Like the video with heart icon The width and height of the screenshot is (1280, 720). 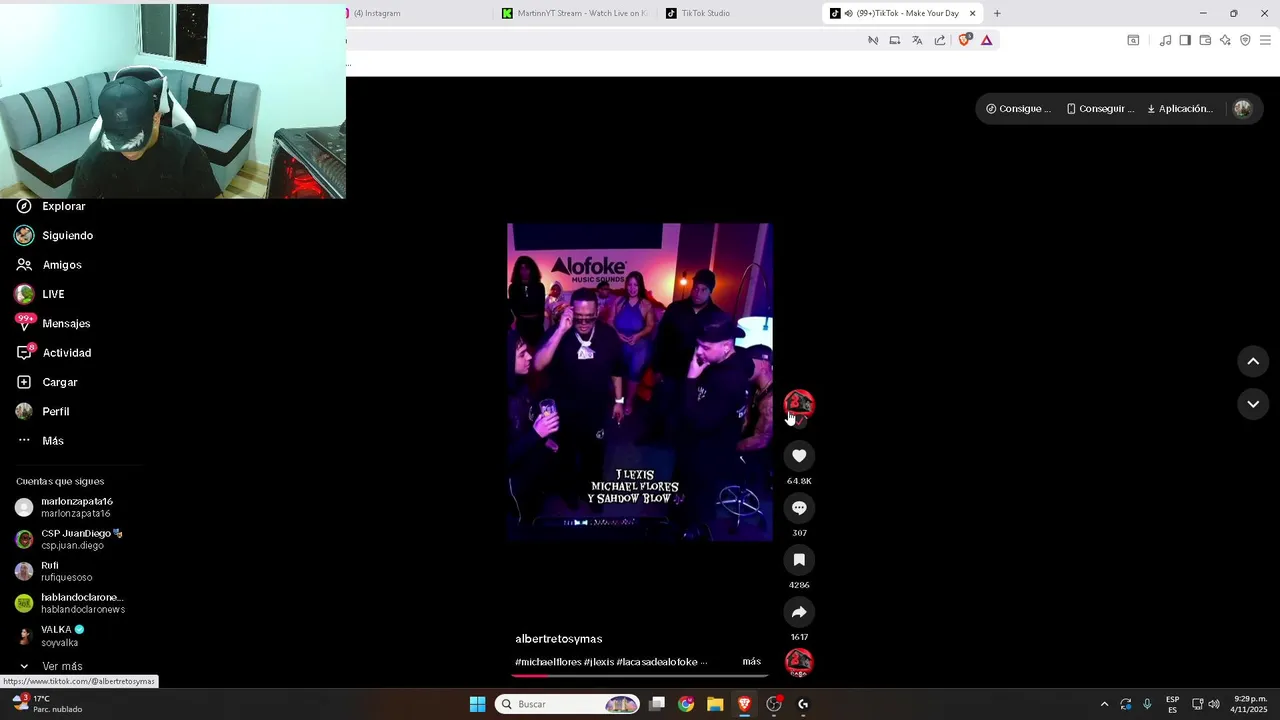799,456
